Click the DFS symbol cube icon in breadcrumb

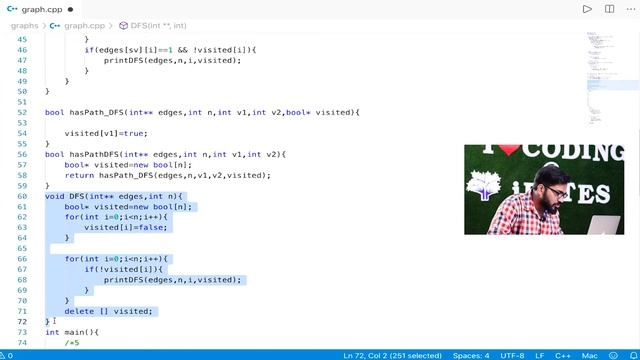pyautogui.click(x=123, y=26)
